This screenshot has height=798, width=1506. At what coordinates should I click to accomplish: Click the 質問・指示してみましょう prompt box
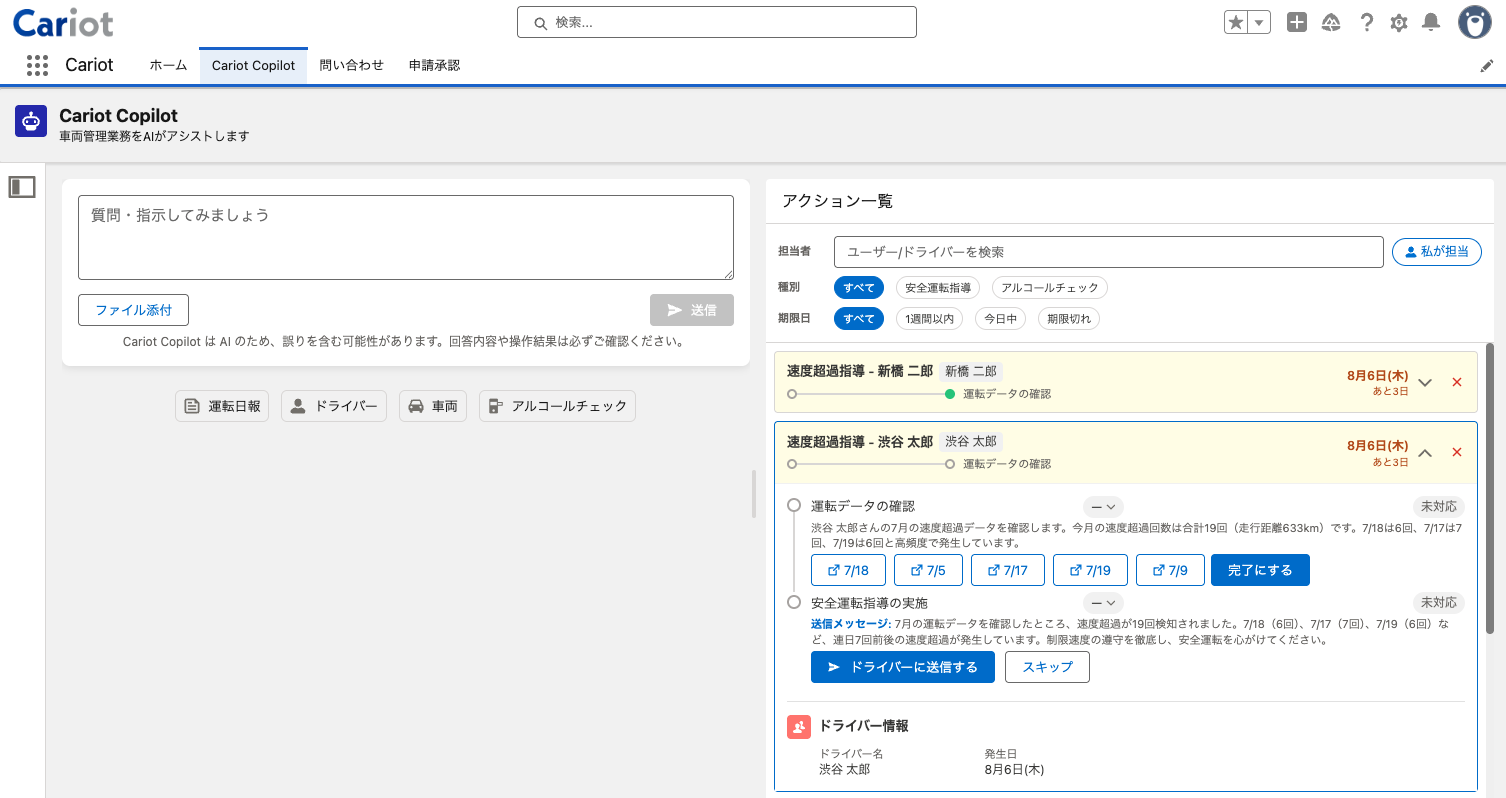[x=406, y=237]
